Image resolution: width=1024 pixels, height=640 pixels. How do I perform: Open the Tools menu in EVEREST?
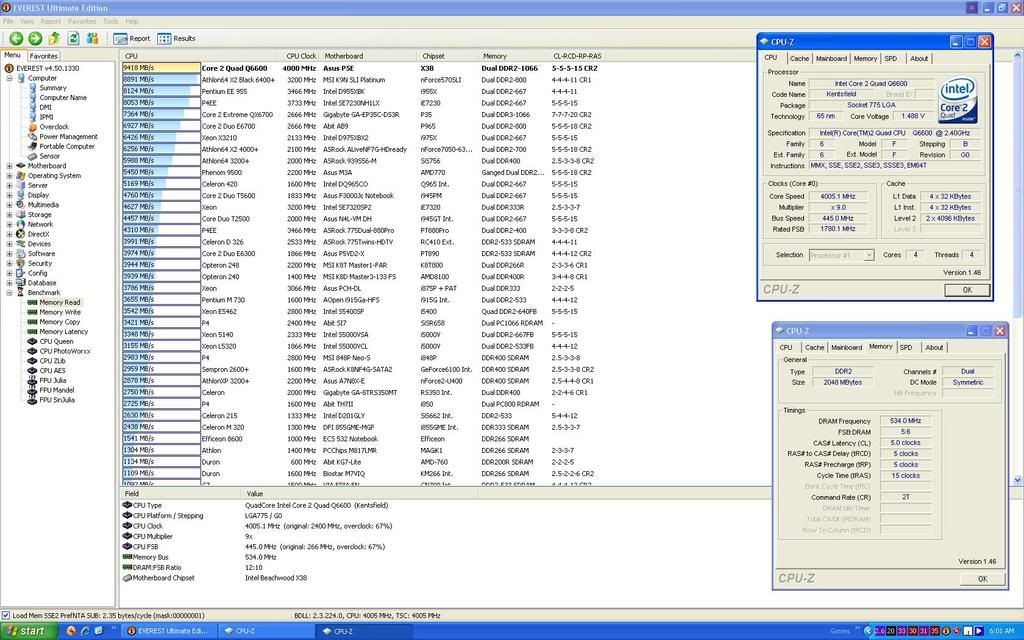(111, 22)
